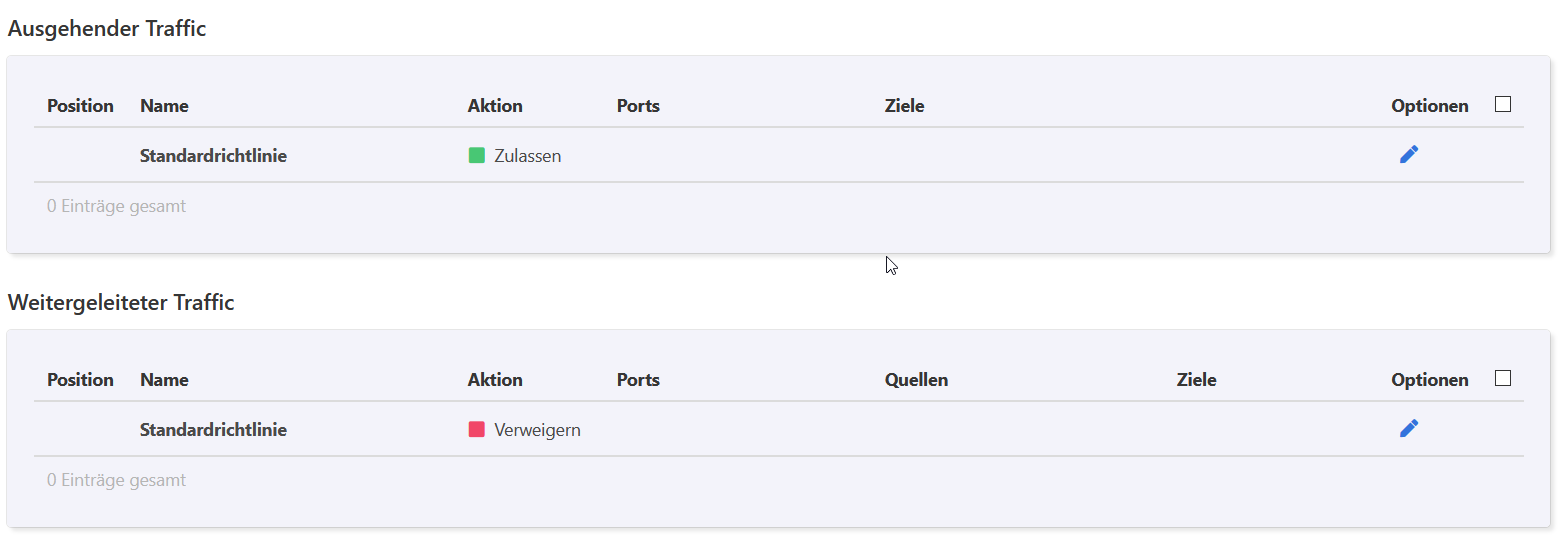Select the Zulassen action label
1565x549 pixels.
(528, 156)
